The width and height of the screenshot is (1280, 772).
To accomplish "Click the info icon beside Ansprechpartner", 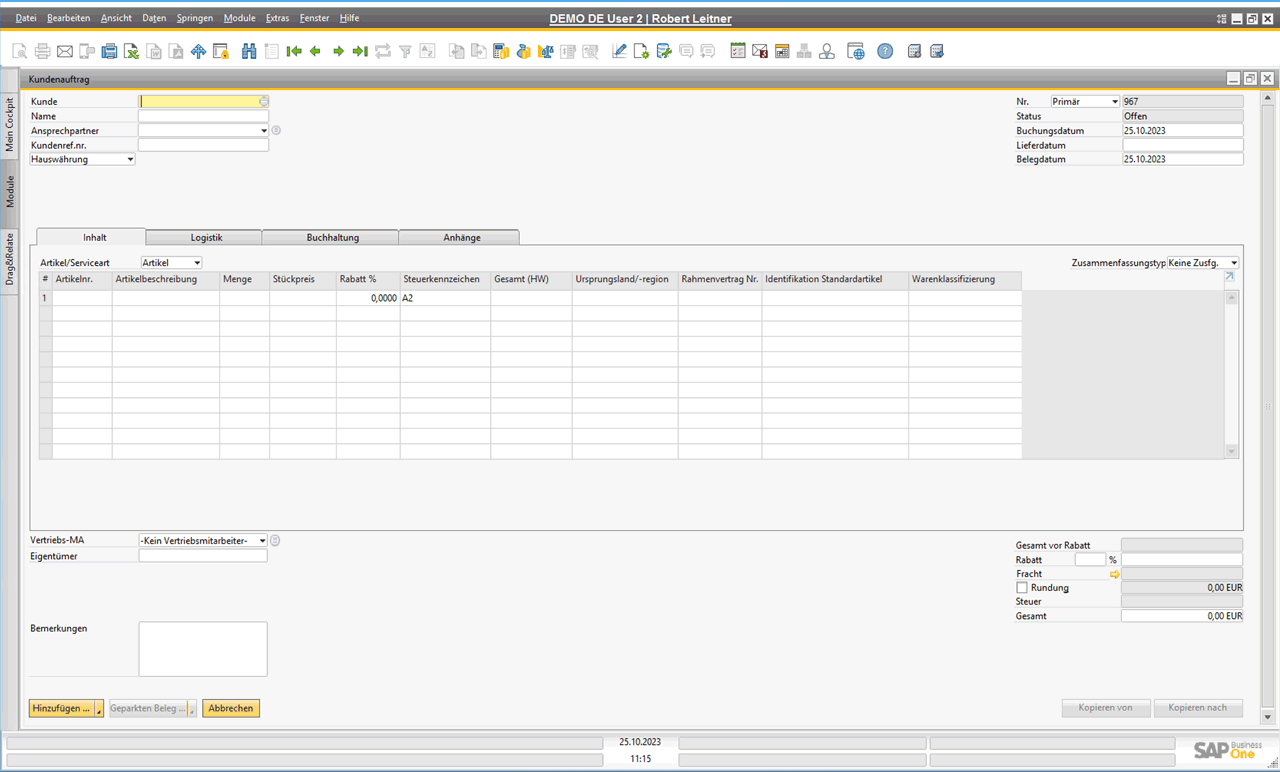I will (276, 130).
